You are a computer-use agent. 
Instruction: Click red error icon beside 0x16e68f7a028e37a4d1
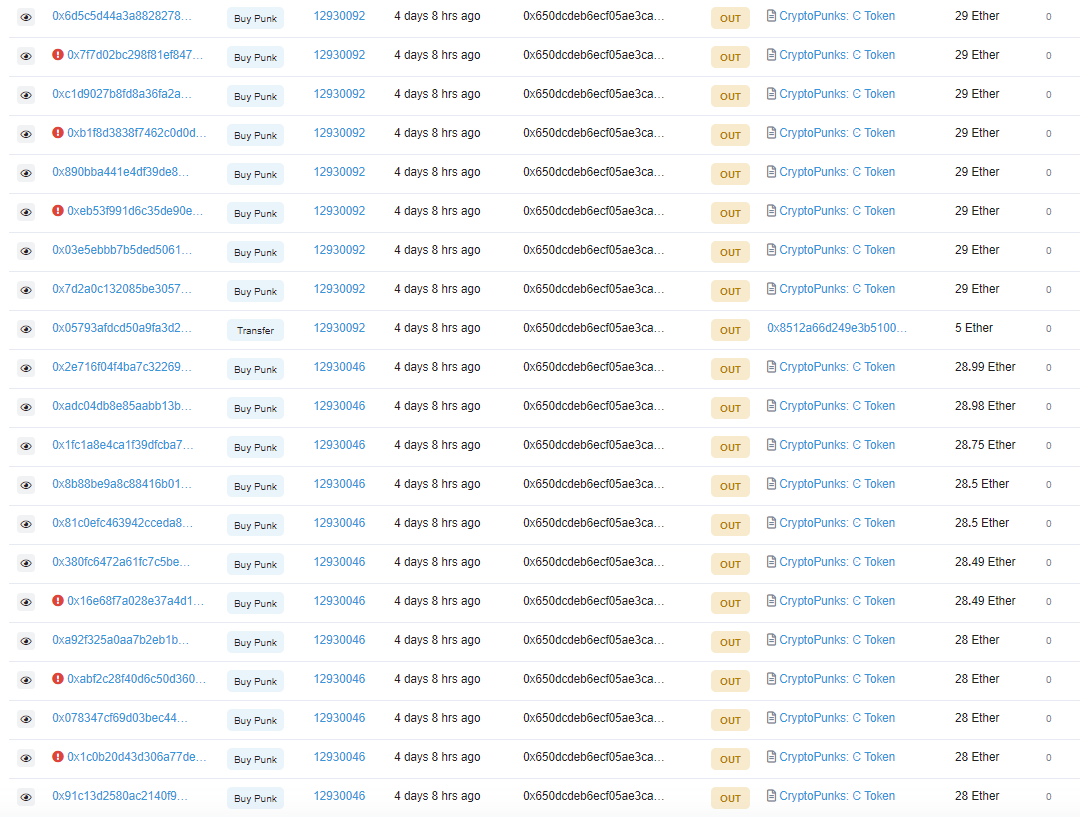tap(58, 601)
